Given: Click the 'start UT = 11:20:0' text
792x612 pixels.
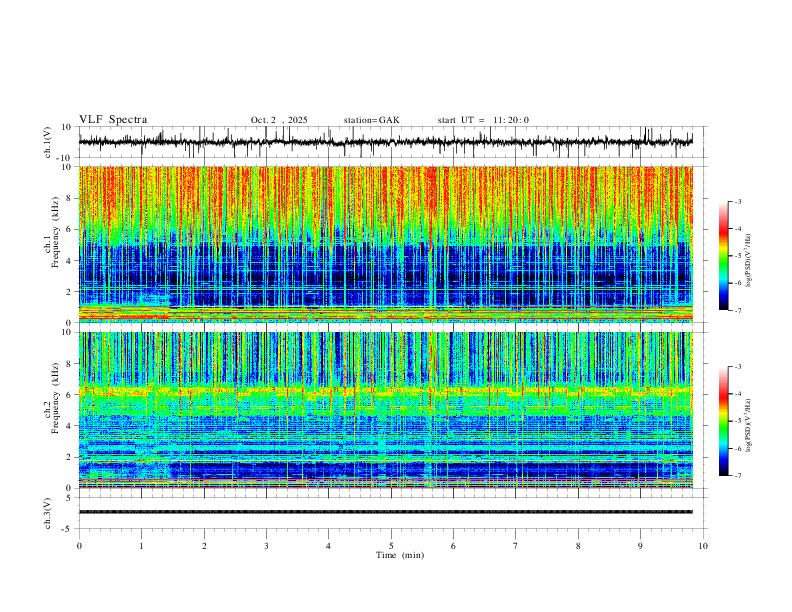Looking at the screenshot, I should click(483, 120).
